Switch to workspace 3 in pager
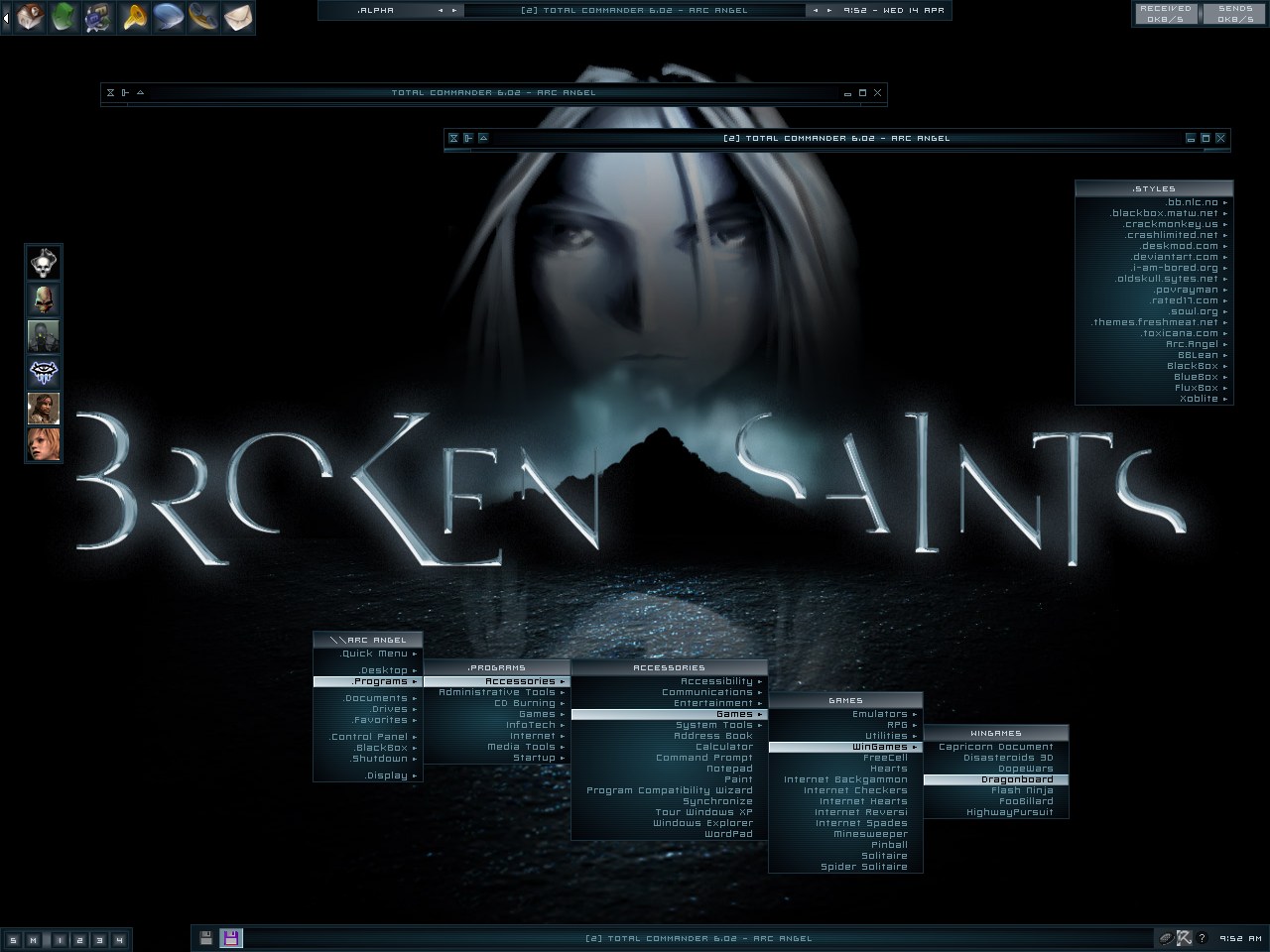 (x=99, y=940)
